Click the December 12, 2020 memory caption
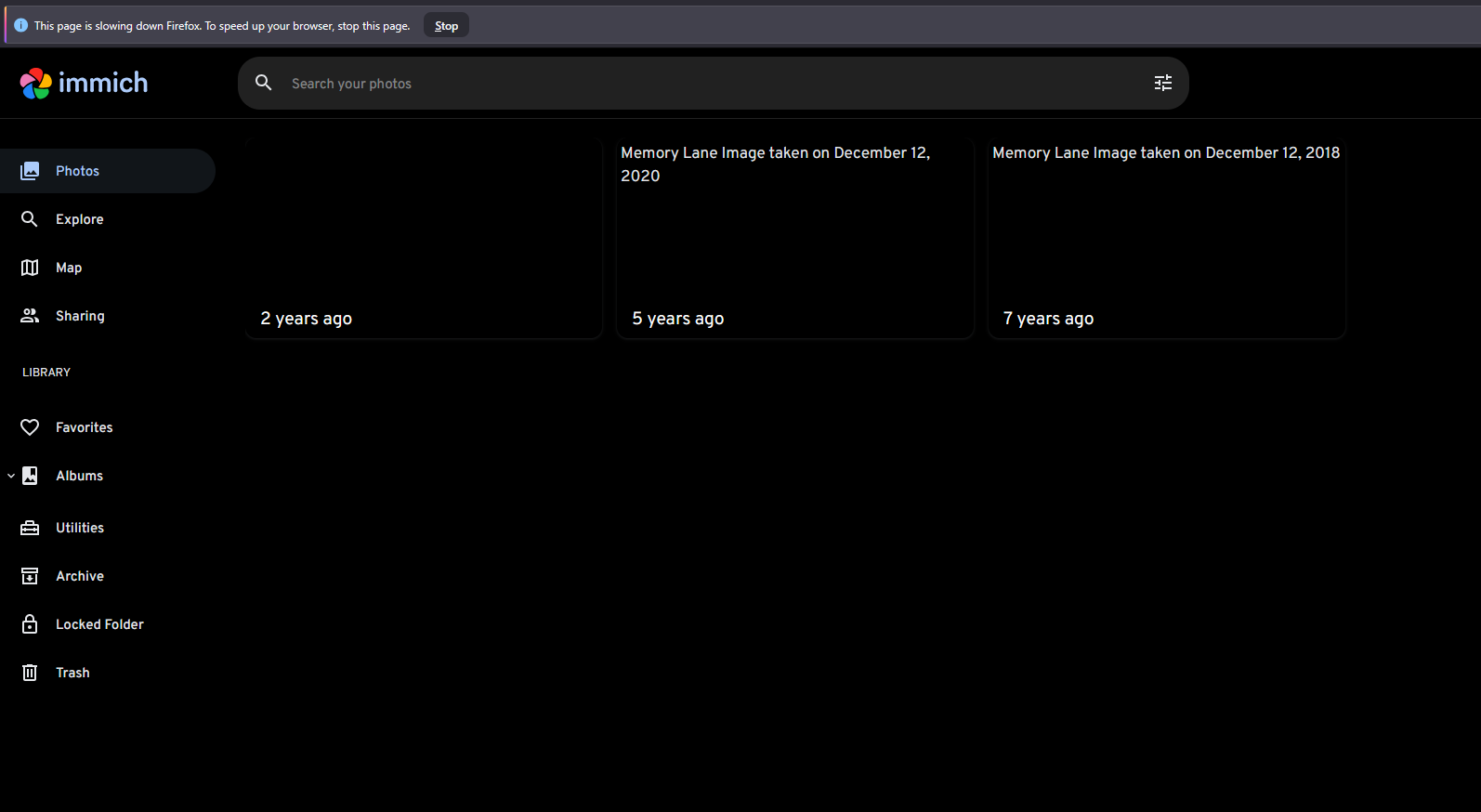 (x=776, y=164)
